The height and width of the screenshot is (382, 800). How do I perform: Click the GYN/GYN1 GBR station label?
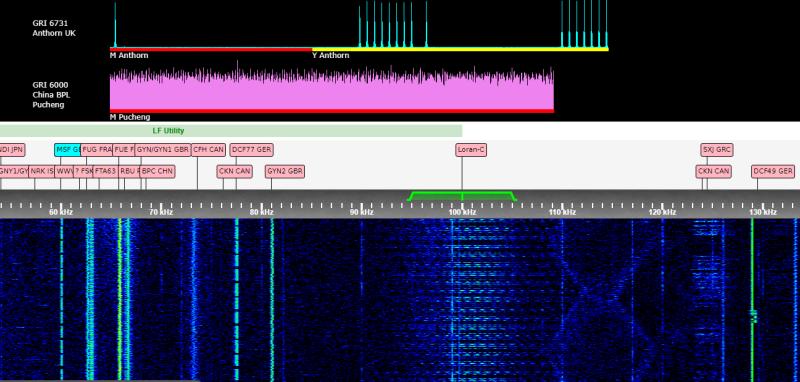pyautogui.click(x=163, y=150)
